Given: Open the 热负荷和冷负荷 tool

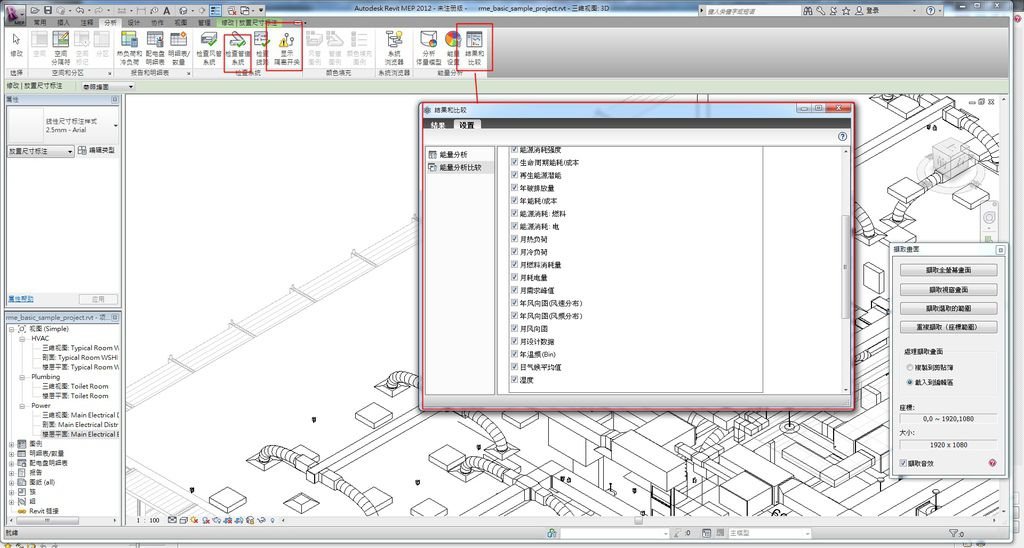Looking at the screenshot, I should [129, 48].
